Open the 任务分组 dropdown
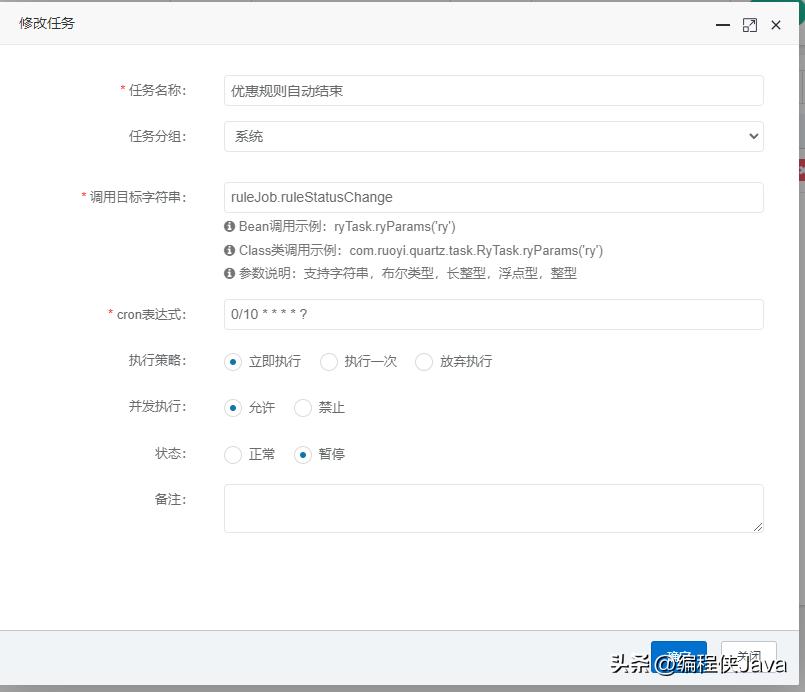The width and height of the screenshot is (805, 692). [x=755, y=136]
